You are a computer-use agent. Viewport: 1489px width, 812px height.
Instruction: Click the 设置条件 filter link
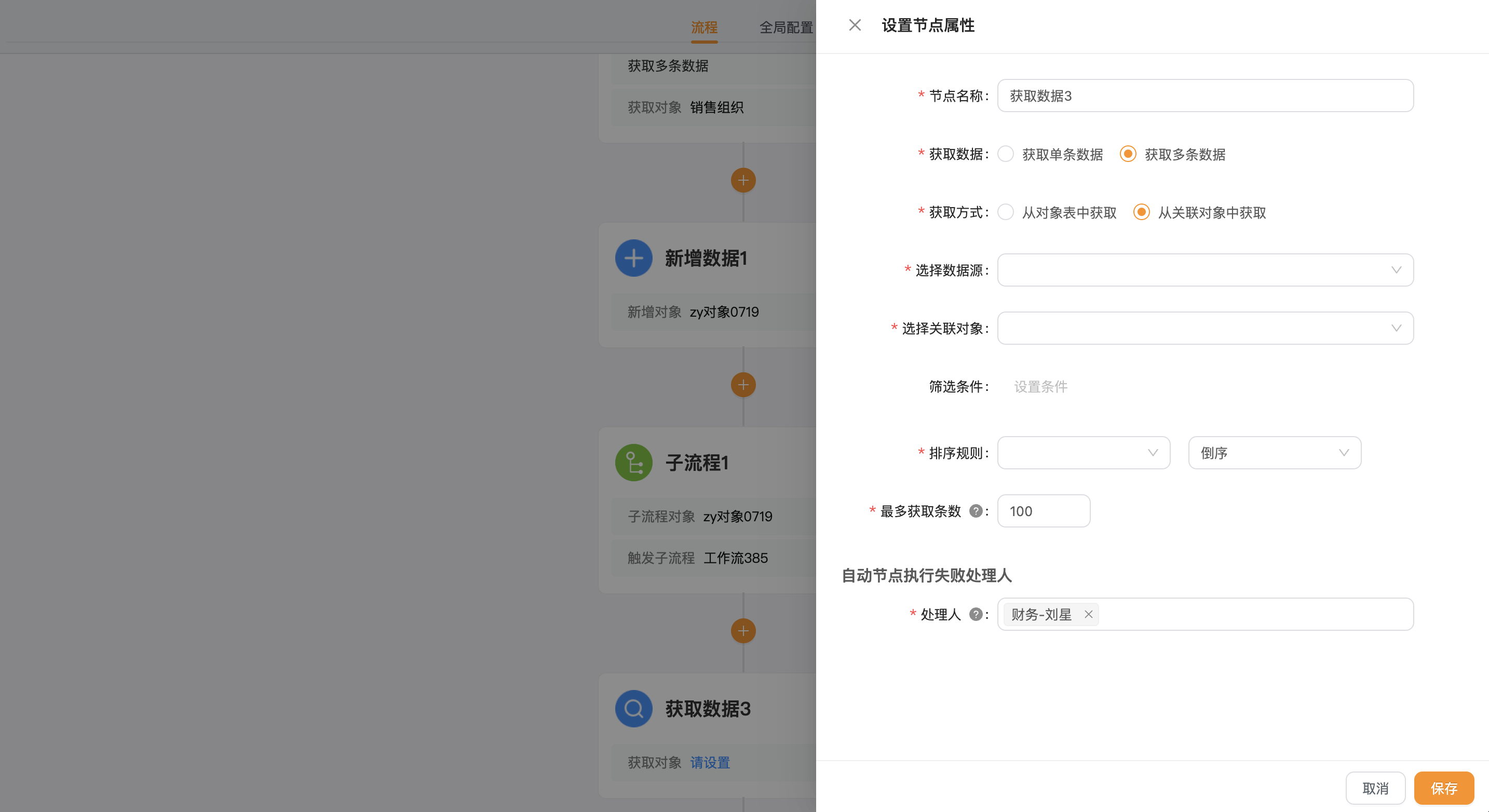(x=1040, y=387)
